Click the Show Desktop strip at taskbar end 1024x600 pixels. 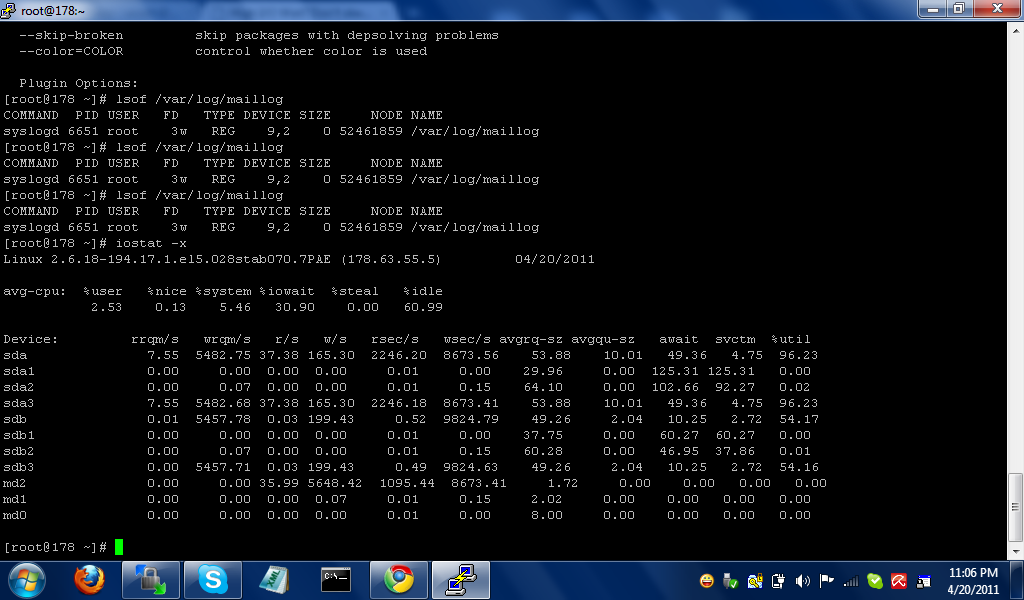tap(1018, 580)
